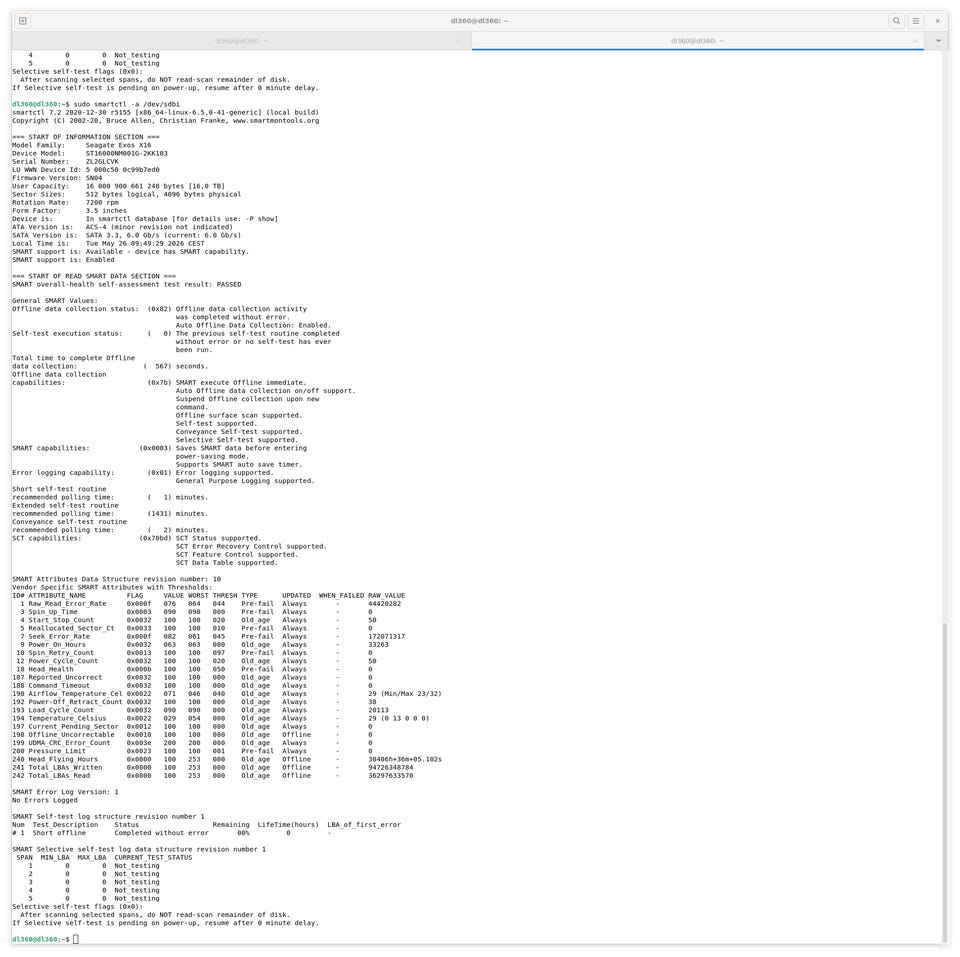Viewport: 960px width, 957px height.
Task: Select the active second dl360@dl360 tab
Action: point(697,41)
